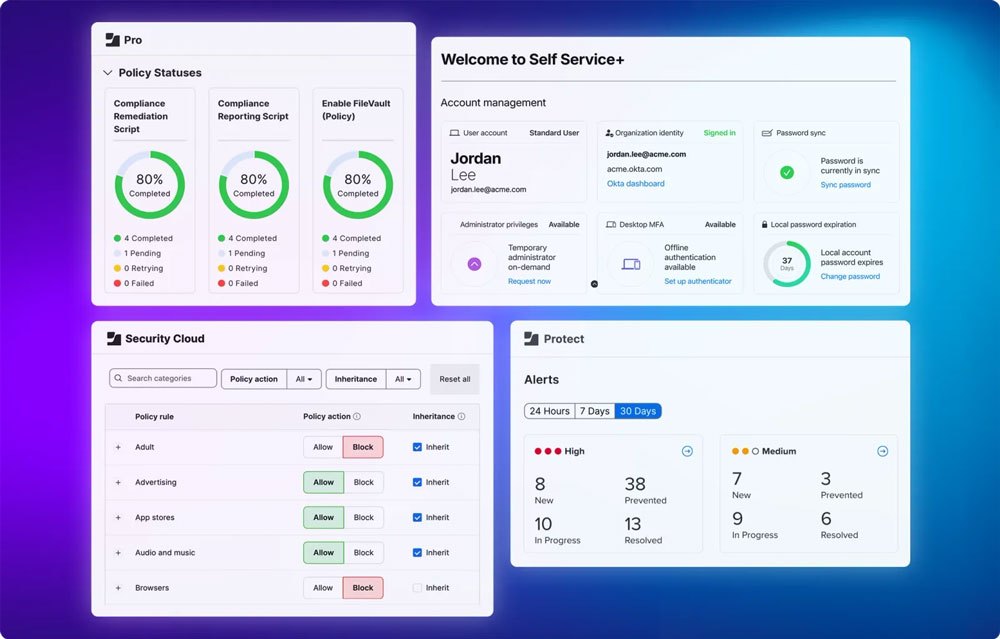Click the 37 days password expiration ring
The width and height of the screenshot is (1000, 639).
coord(787,263)
